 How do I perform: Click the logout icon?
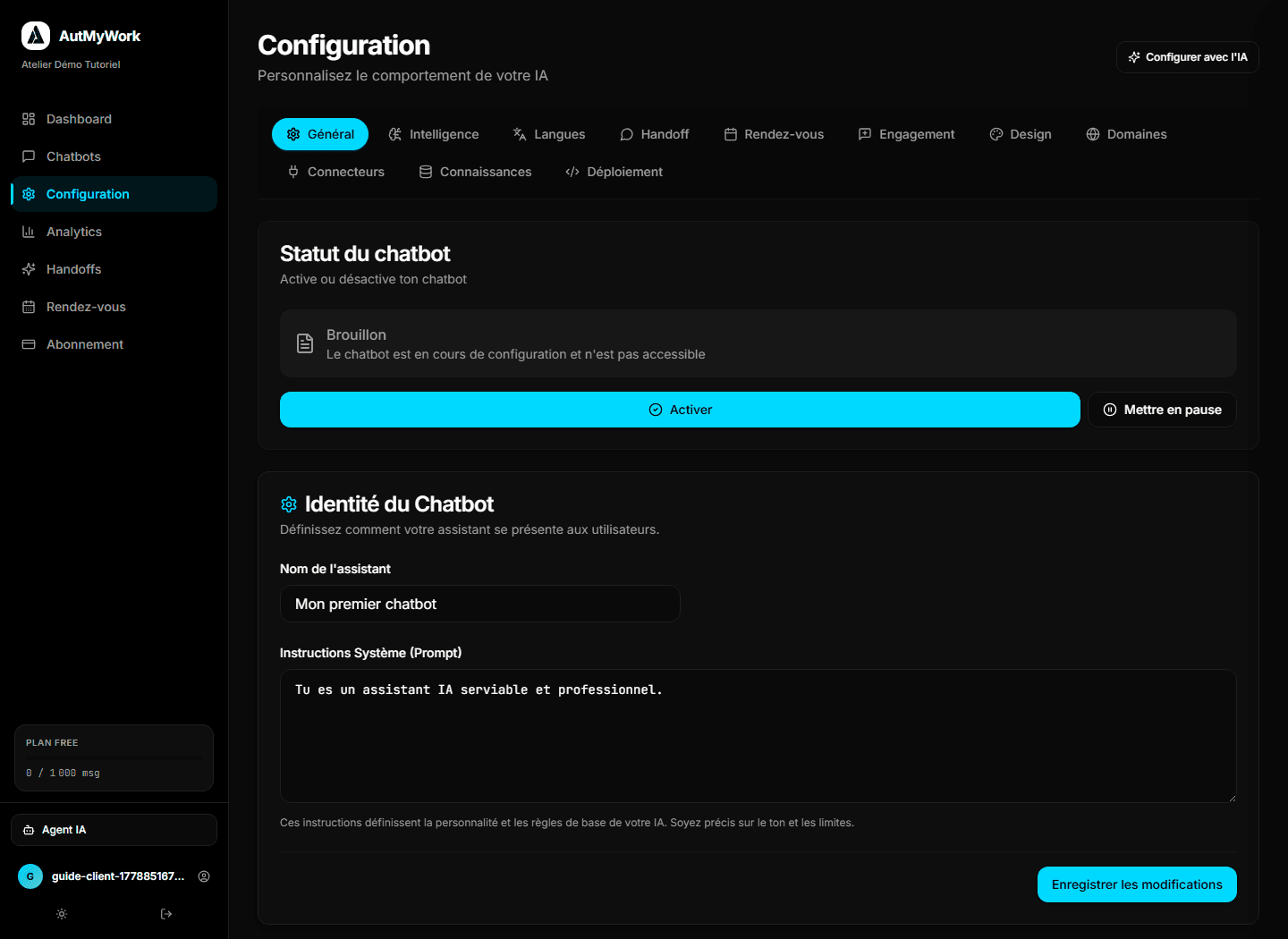(166, 914)
